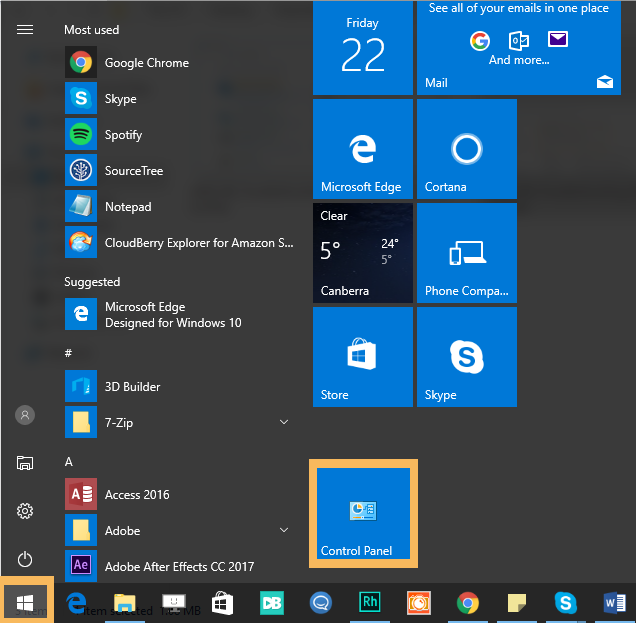The height and width of the screenshot is (623, 636).
Task: Open Notepad from Most used apps
Action: (127, 207)
